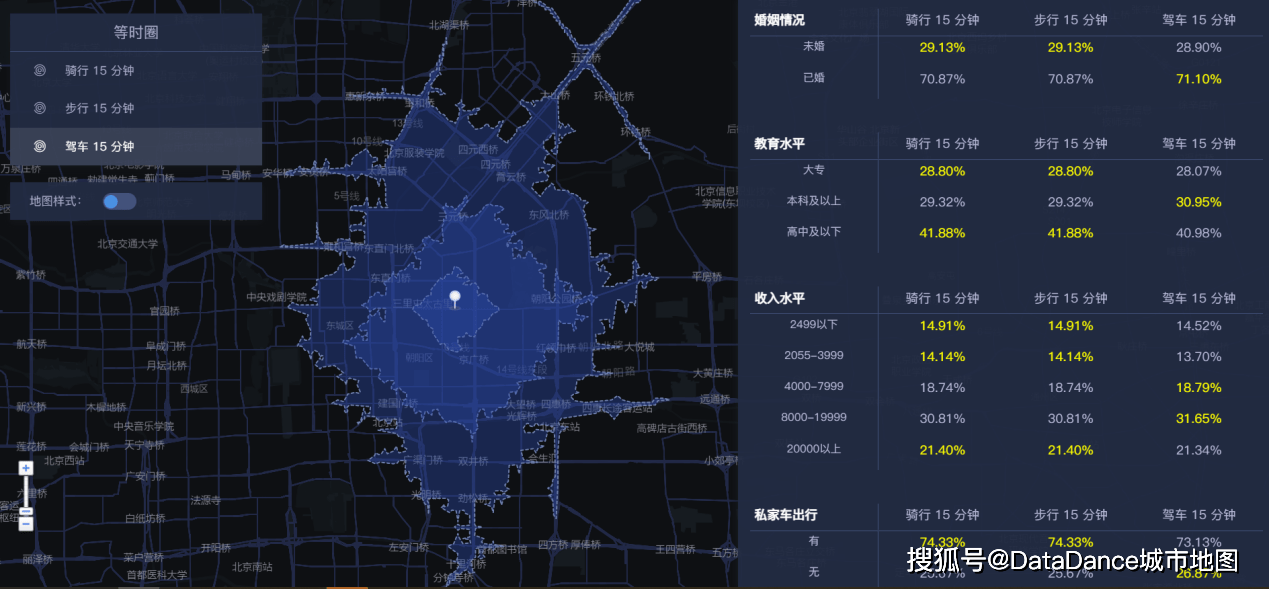1269x589 pixels.
Task: Click the 教育水平 section heading
Action: coord(779,144)
